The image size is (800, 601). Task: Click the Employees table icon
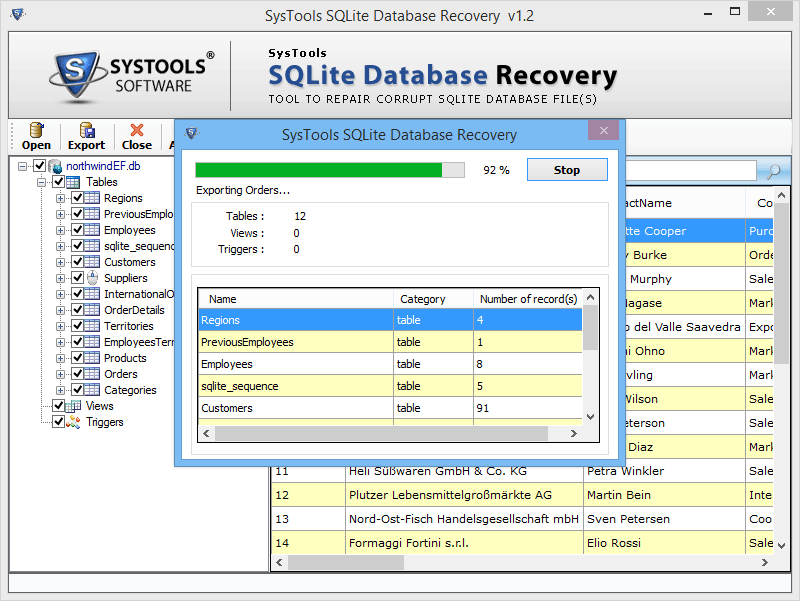point(92,230)
